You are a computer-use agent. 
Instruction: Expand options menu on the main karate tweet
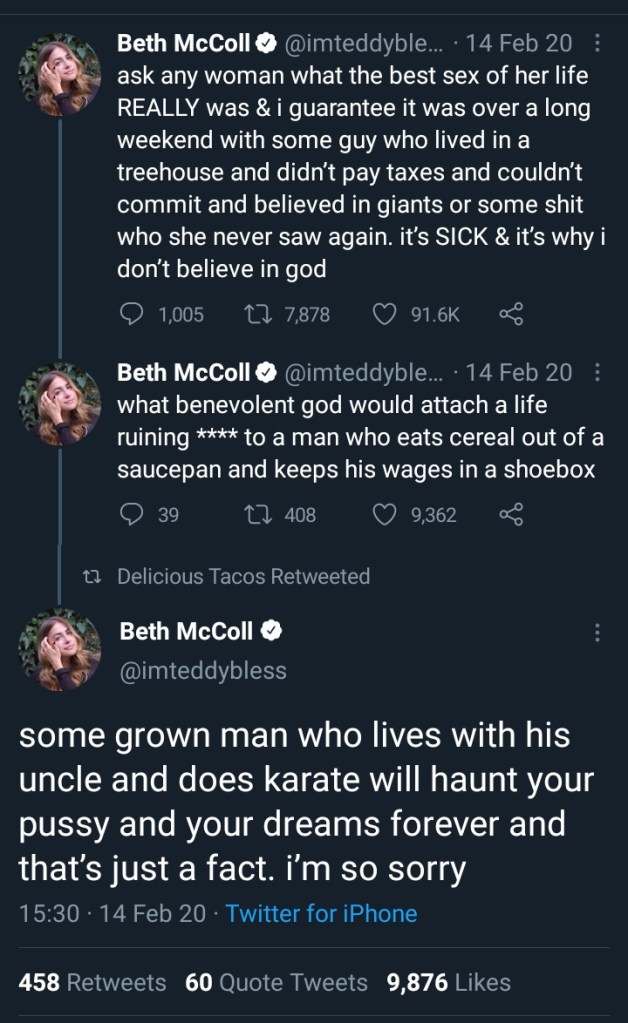597,632
